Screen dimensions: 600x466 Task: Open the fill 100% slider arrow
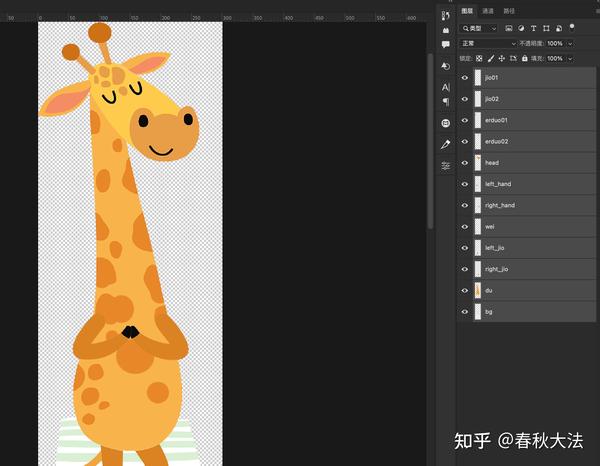point(570,59)
